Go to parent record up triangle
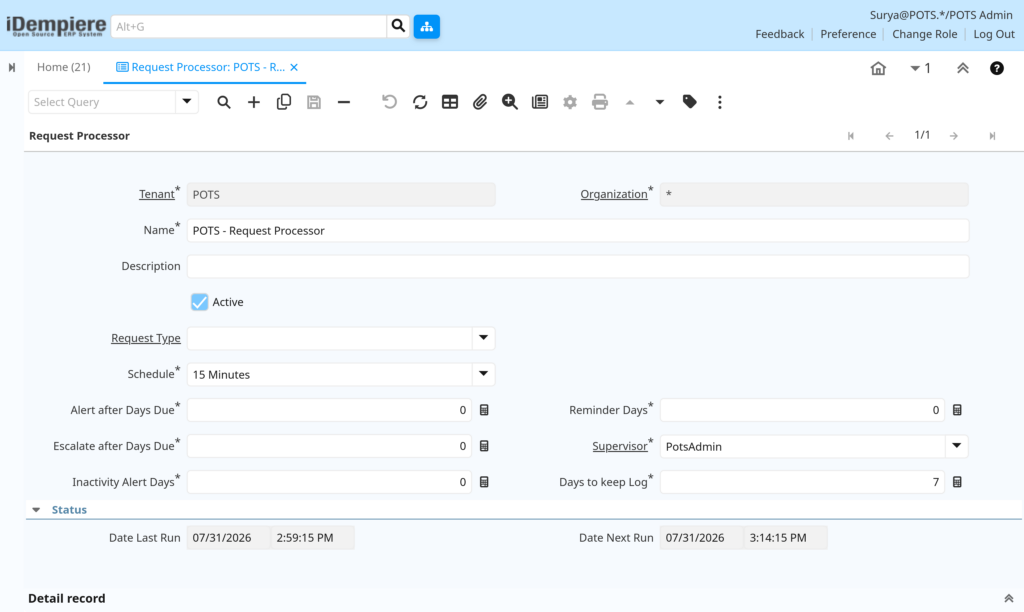 tap(630, 102)
